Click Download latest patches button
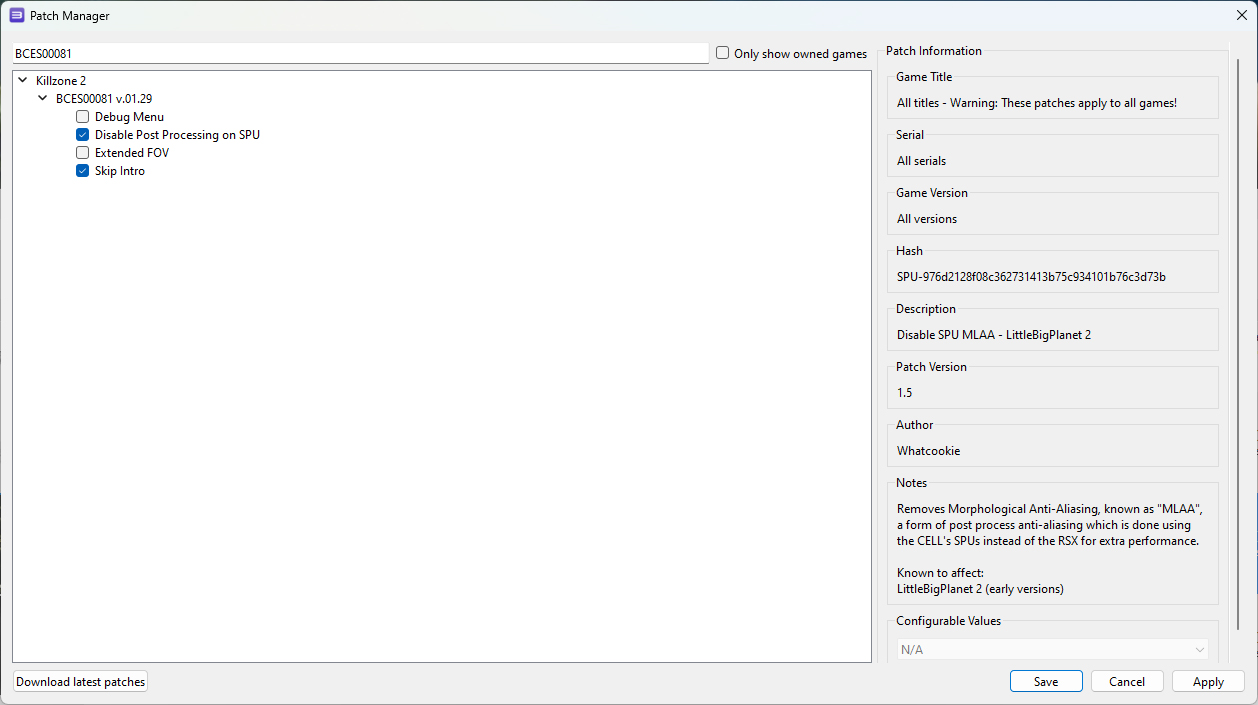 point(81,682)
